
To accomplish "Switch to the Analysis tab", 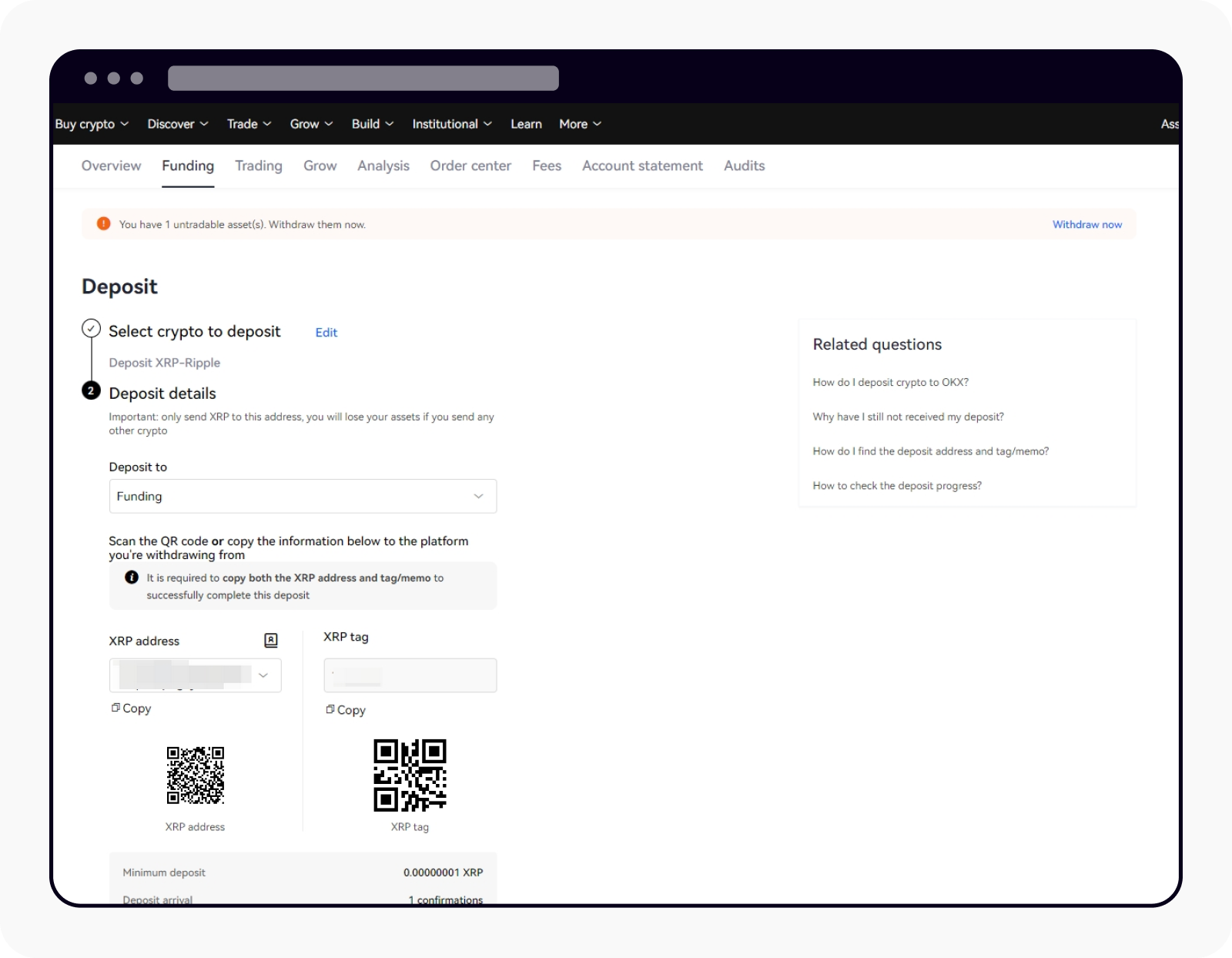I will (x=383, y=166).
